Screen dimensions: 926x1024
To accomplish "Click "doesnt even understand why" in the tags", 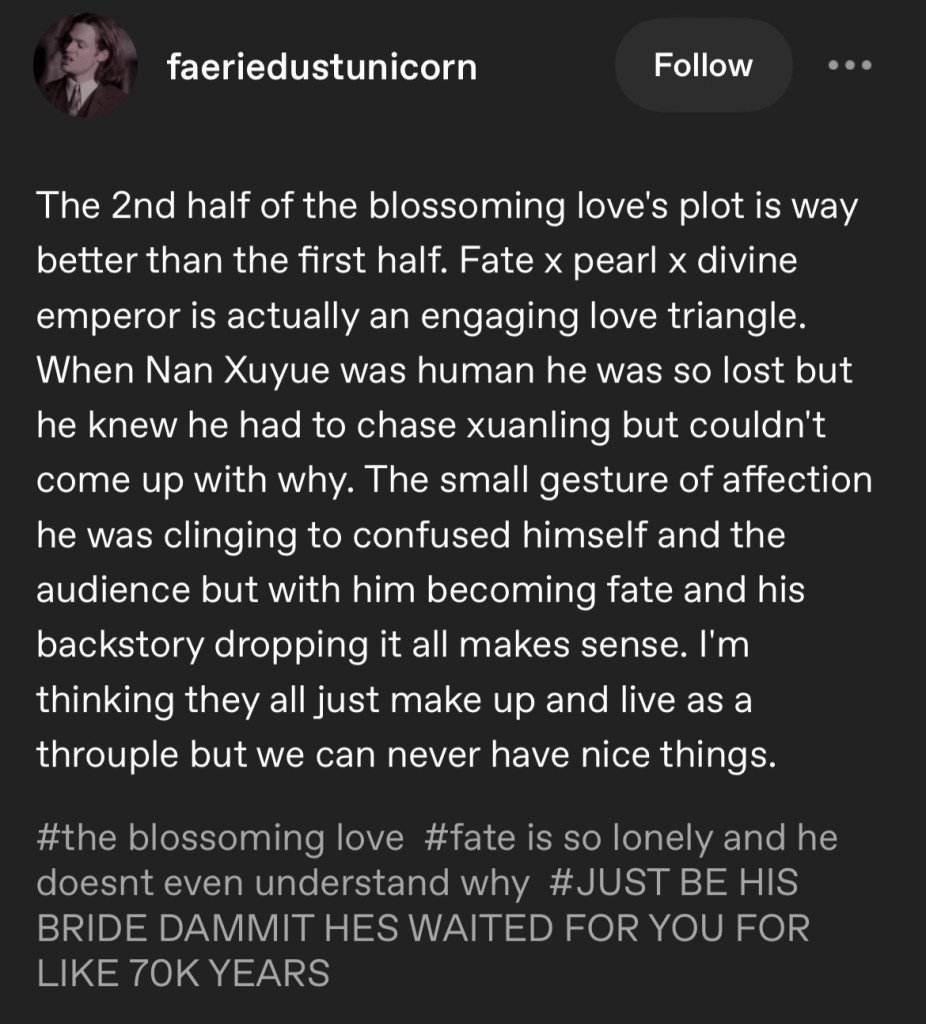I will [281, 884].
